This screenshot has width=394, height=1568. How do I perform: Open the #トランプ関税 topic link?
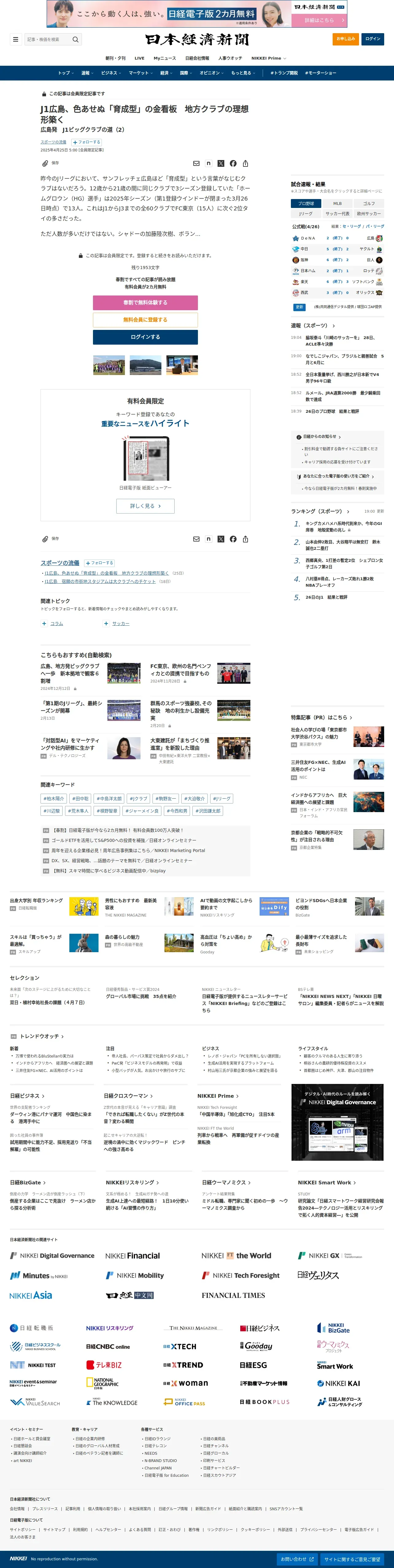point(284,73)
